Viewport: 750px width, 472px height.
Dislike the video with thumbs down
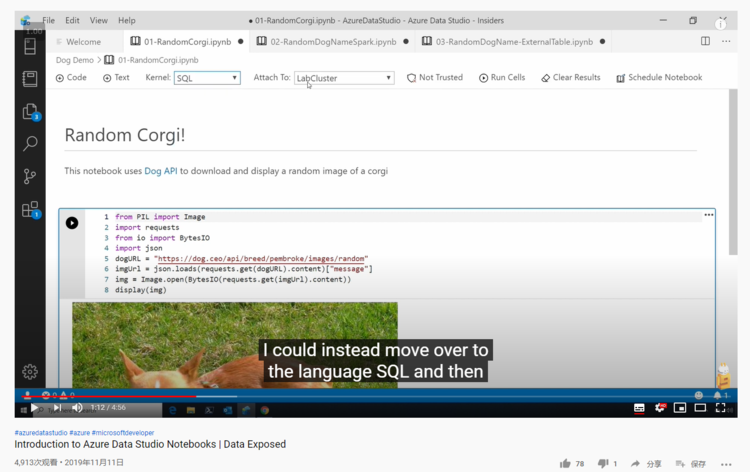[603, 463]
